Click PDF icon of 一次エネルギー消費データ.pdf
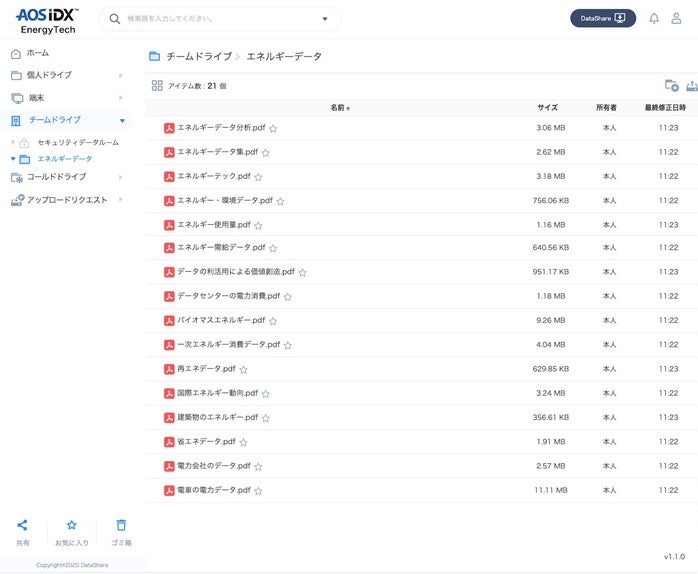This screenshot has height=574, width=698. click(x=169, y=345)
